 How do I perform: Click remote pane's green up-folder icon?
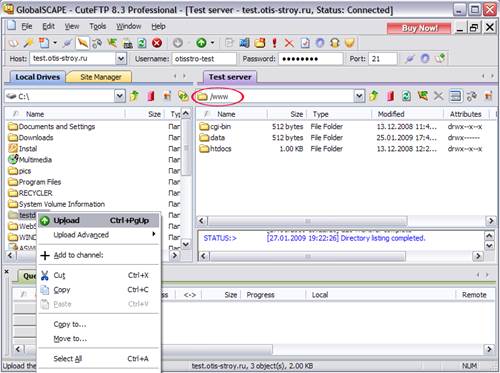(x=374, y=96)
